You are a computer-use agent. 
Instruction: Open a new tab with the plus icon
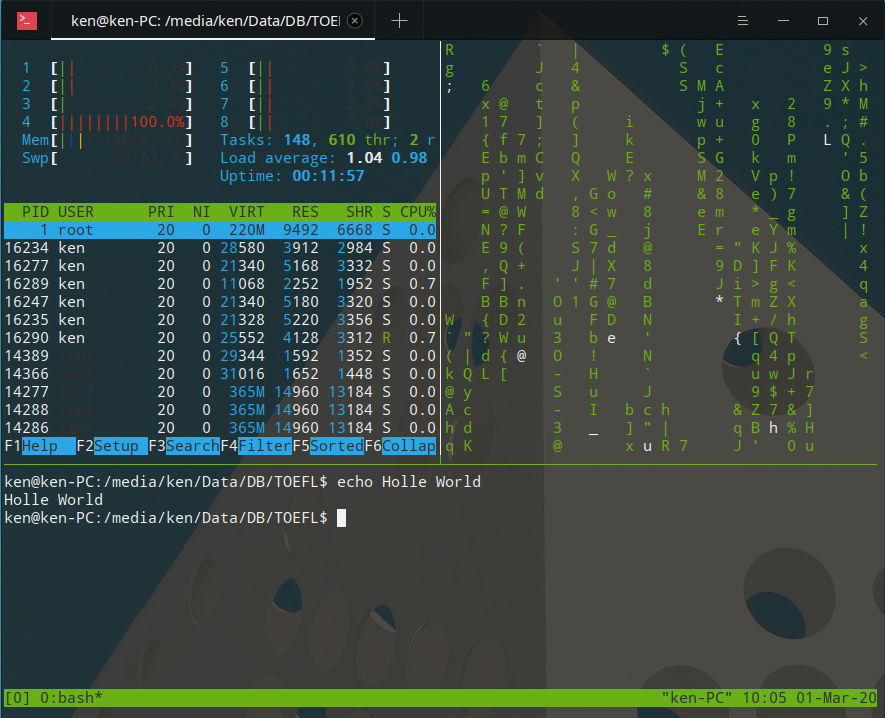click(399, 20)
